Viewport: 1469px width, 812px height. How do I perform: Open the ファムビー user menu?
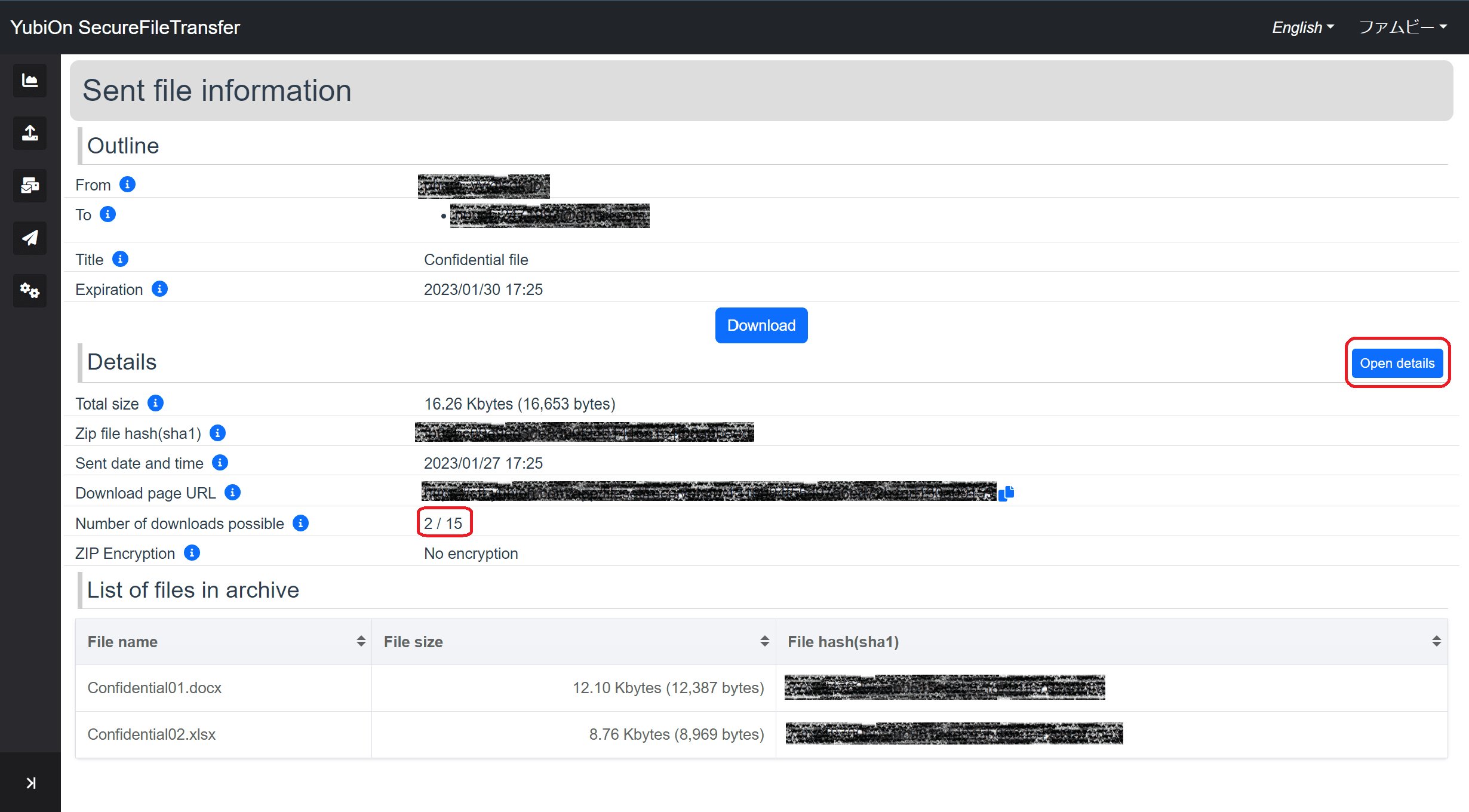[1403, 27]
